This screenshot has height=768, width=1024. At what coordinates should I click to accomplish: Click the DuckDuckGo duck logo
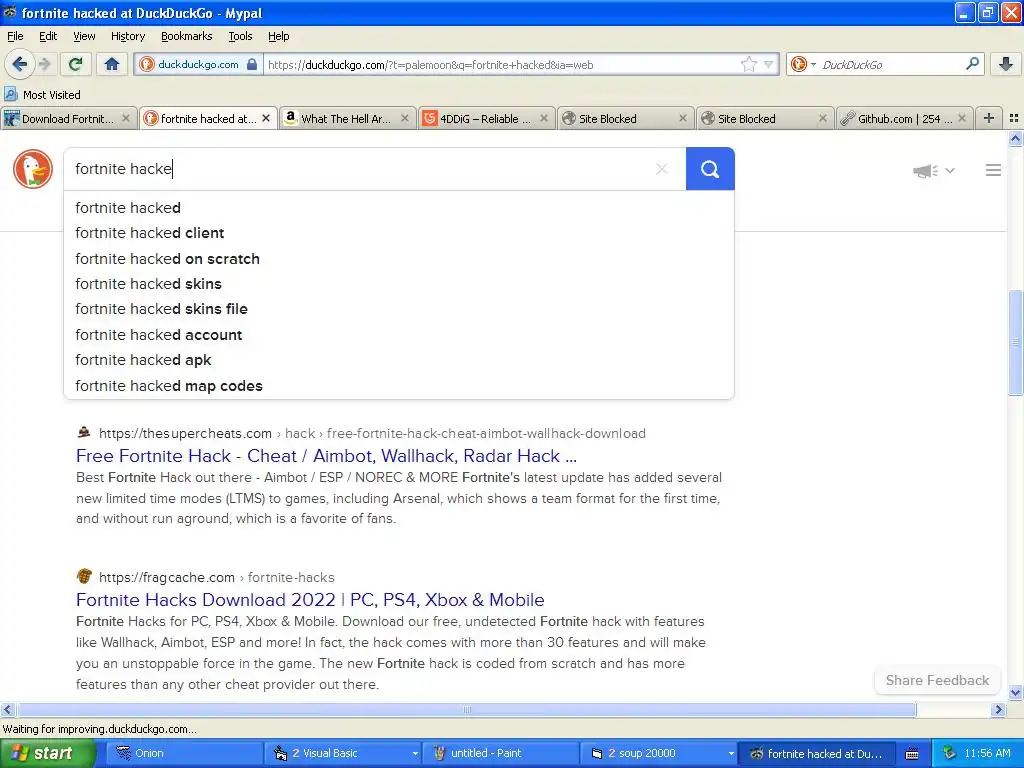pyautogui.click(x=33, y=168)
